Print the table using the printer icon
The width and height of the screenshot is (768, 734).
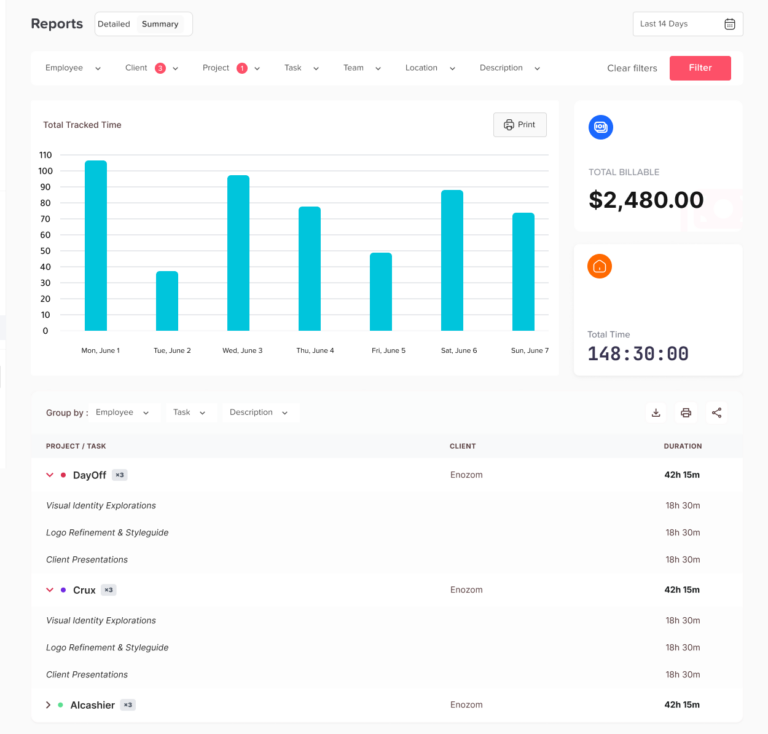pos(686,413)
